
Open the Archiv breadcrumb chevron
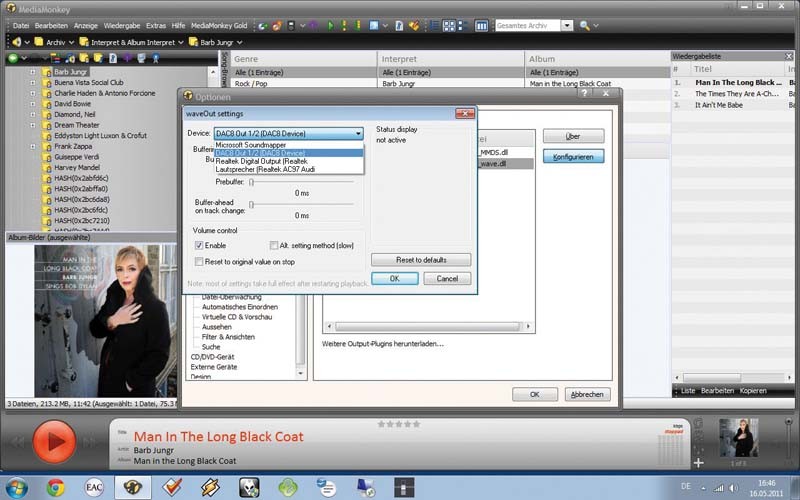[71, 42]
